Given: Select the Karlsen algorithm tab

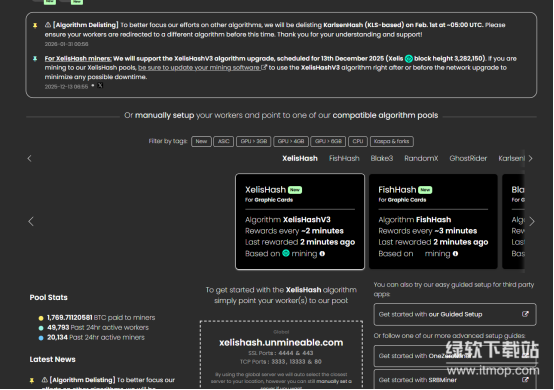Looking at the screenshot, I should coord(512,159).
